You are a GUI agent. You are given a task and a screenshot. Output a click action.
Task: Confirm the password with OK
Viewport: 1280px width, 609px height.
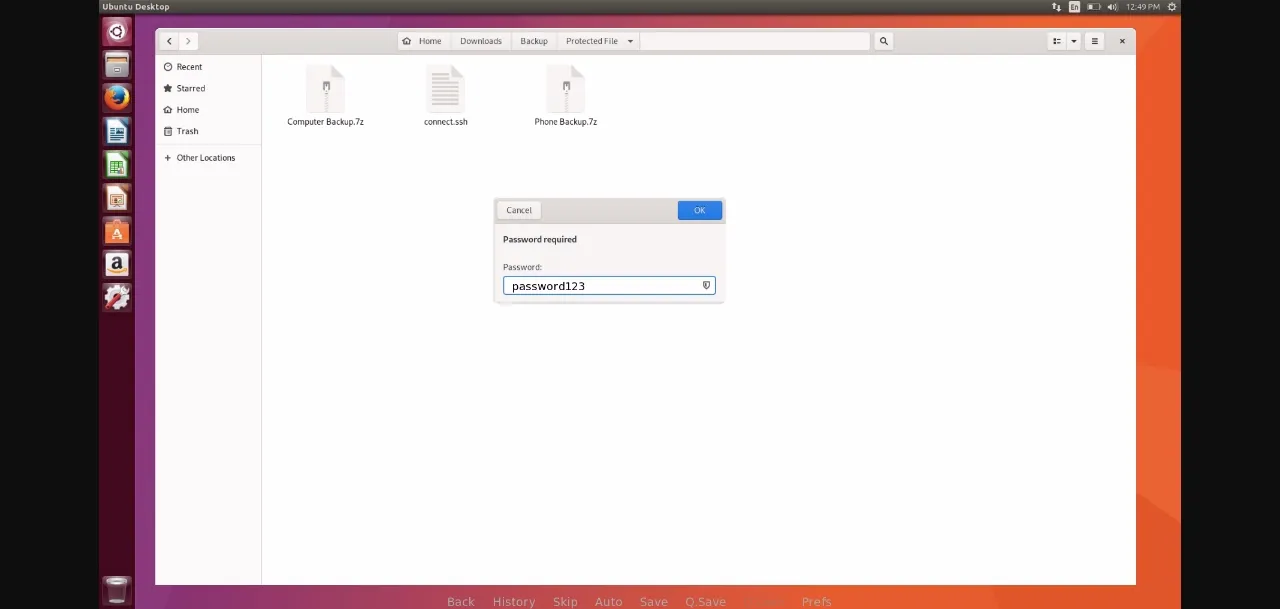tap(699, 210)
